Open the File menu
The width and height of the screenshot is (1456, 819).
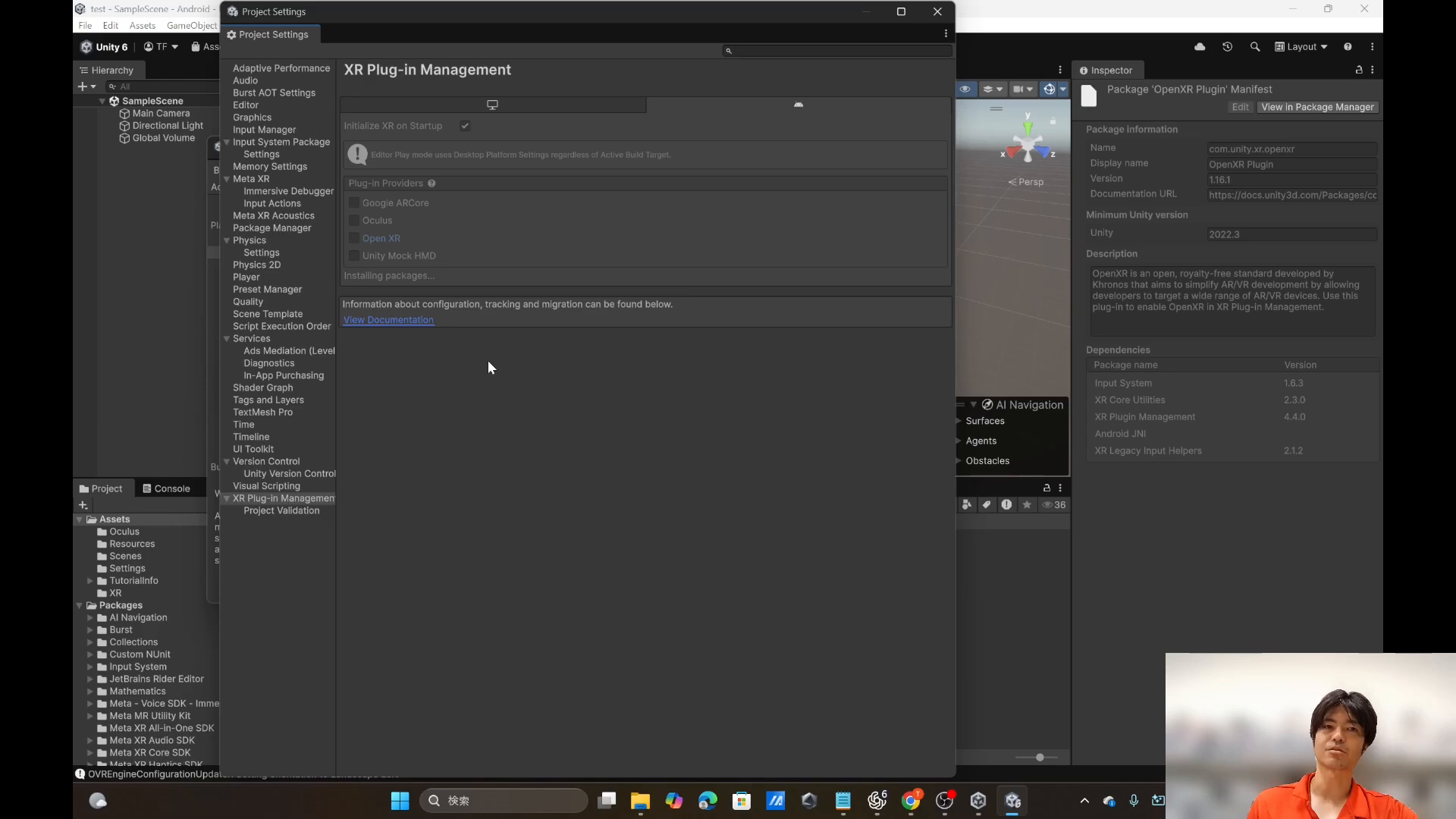point(85,25)
